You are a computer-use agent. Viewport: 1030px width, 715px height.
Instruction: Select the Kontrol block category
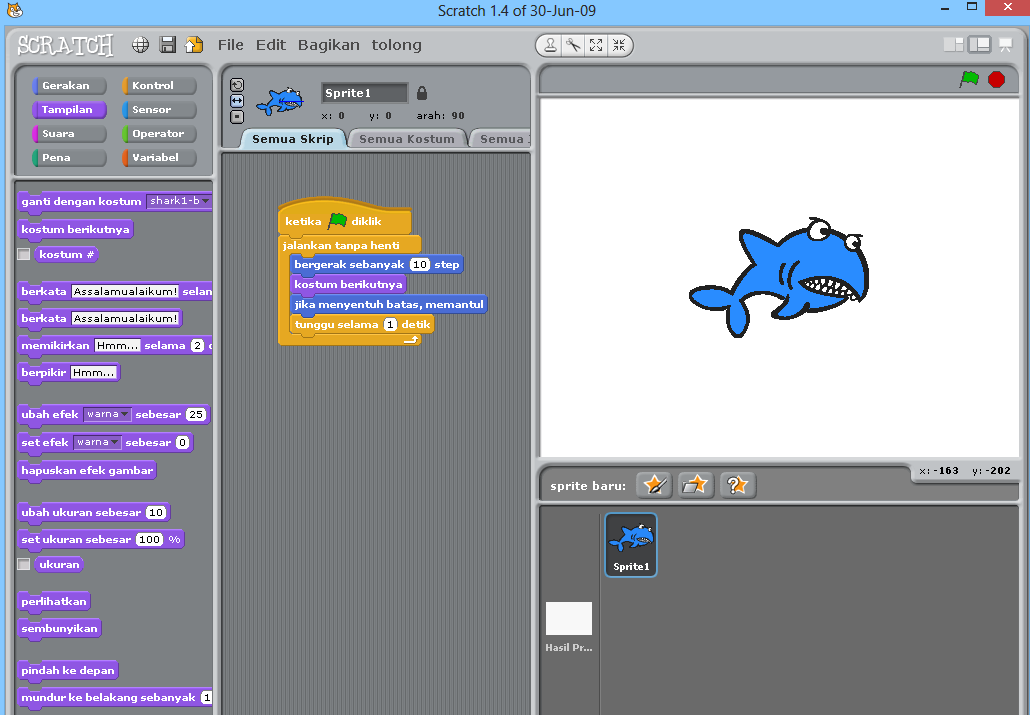tap(158, 85)
